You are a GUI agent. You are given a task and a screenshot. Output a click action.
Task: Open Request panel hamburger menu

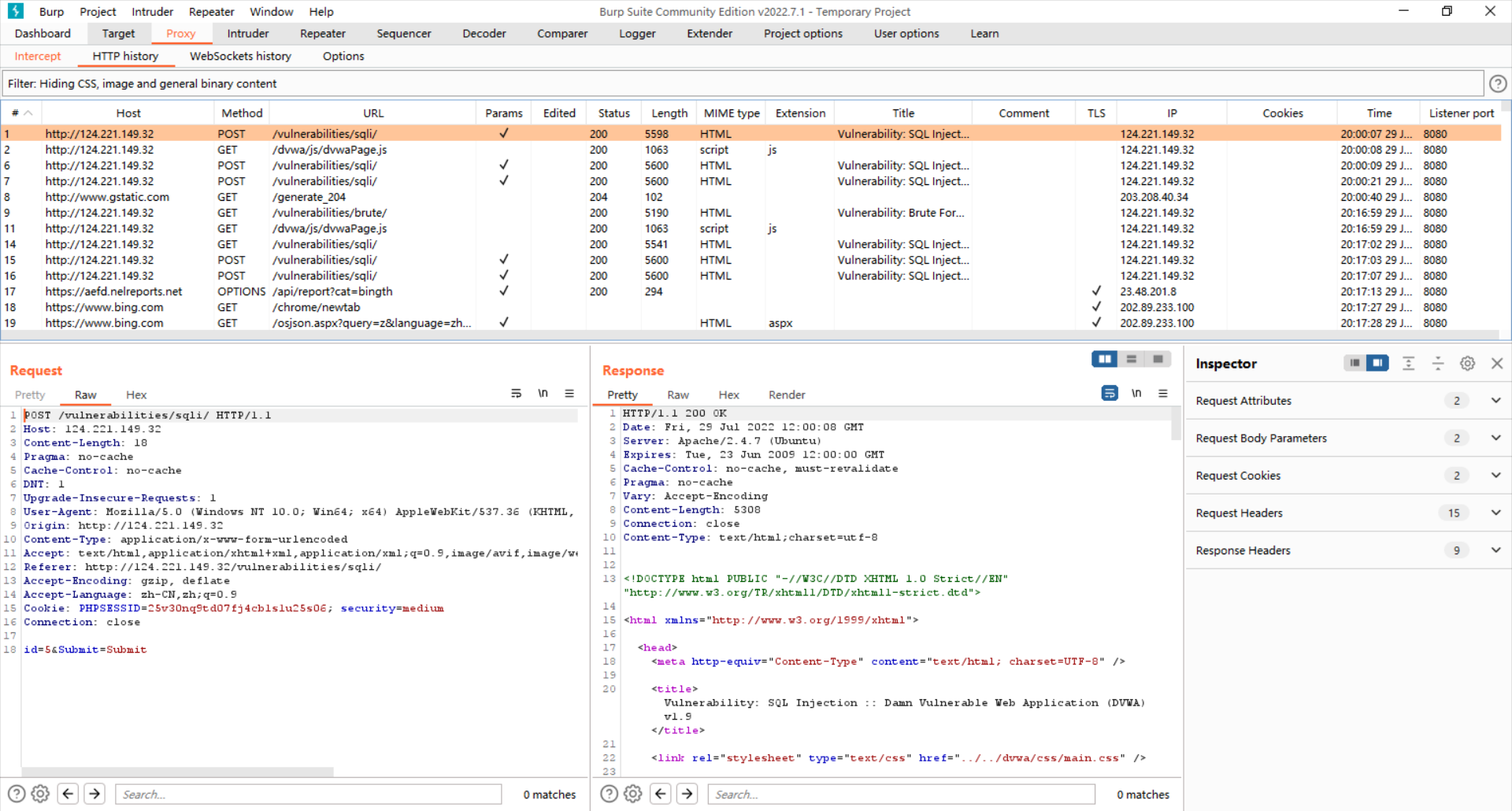coord(569,394)
